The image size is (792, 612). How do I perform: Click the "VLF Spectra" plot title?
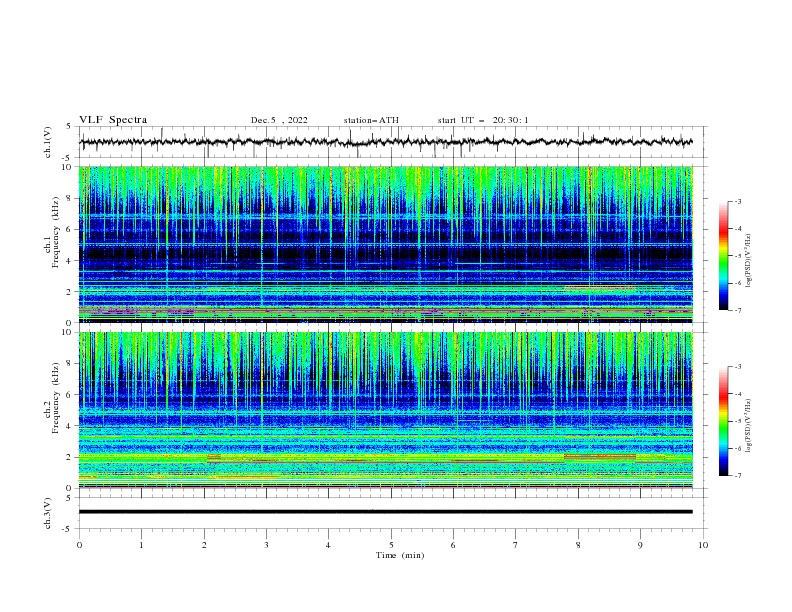113,120
